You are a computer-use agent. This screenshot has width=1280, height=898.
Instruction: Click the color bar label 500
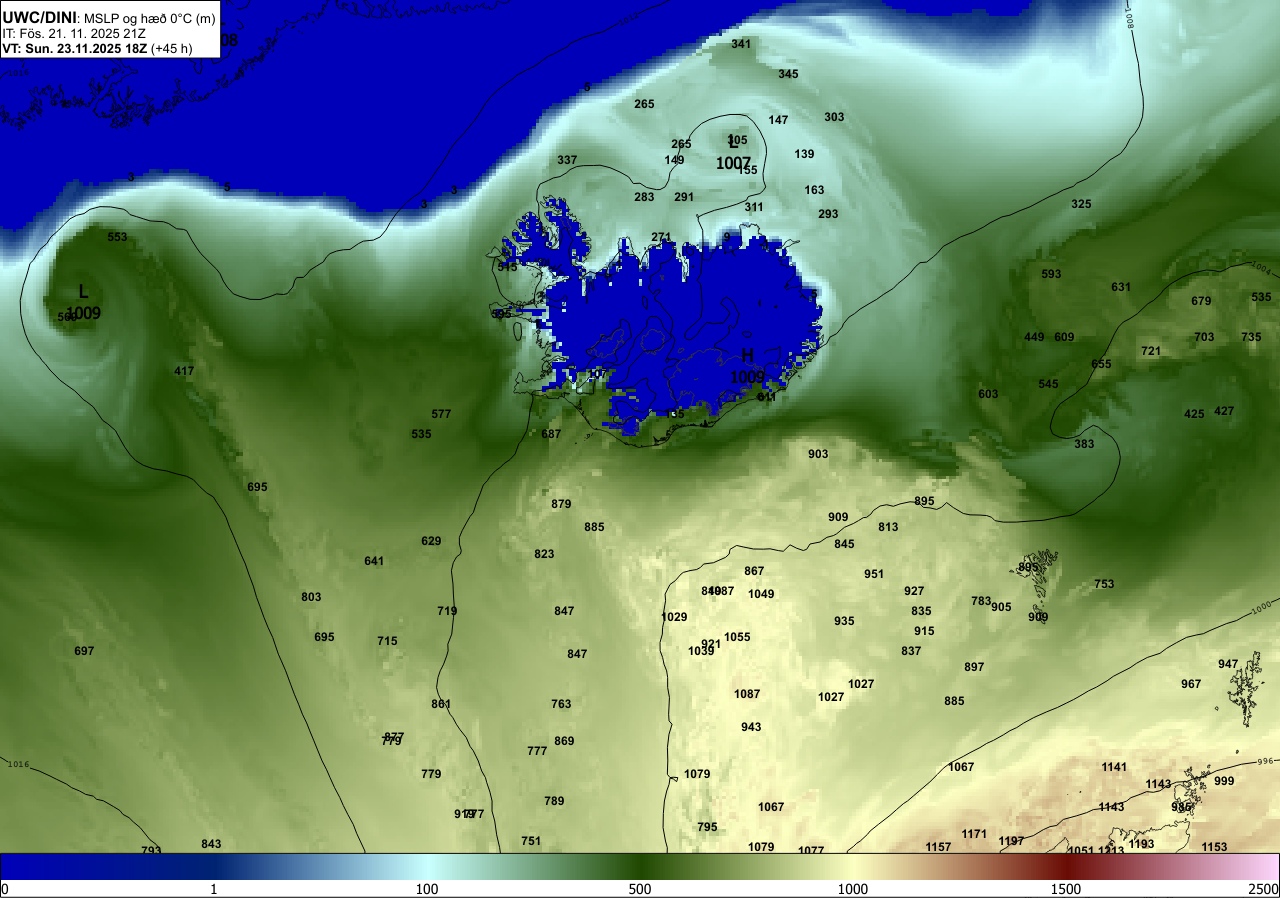tap(640, 889)
